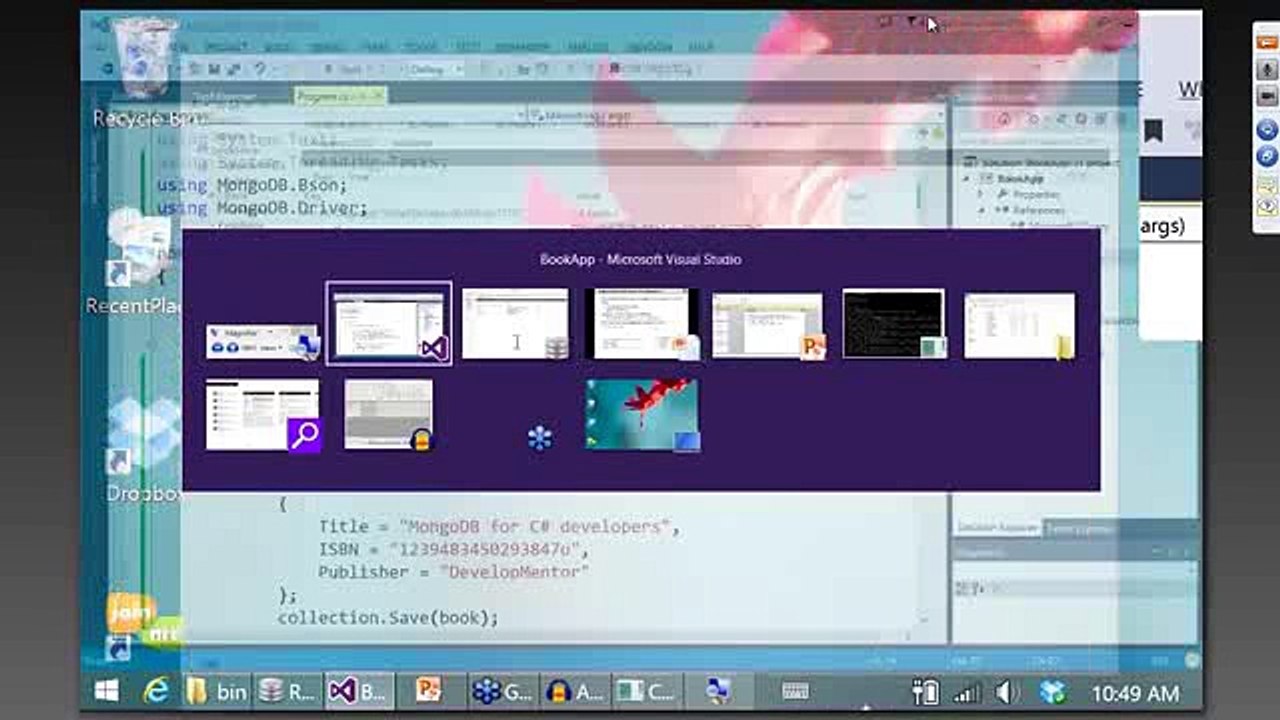Image resolution: width=1280 pixels, height=720 pixels.
Task: Switch to the document viewer window thumbnail
Action: pos(642,324)
